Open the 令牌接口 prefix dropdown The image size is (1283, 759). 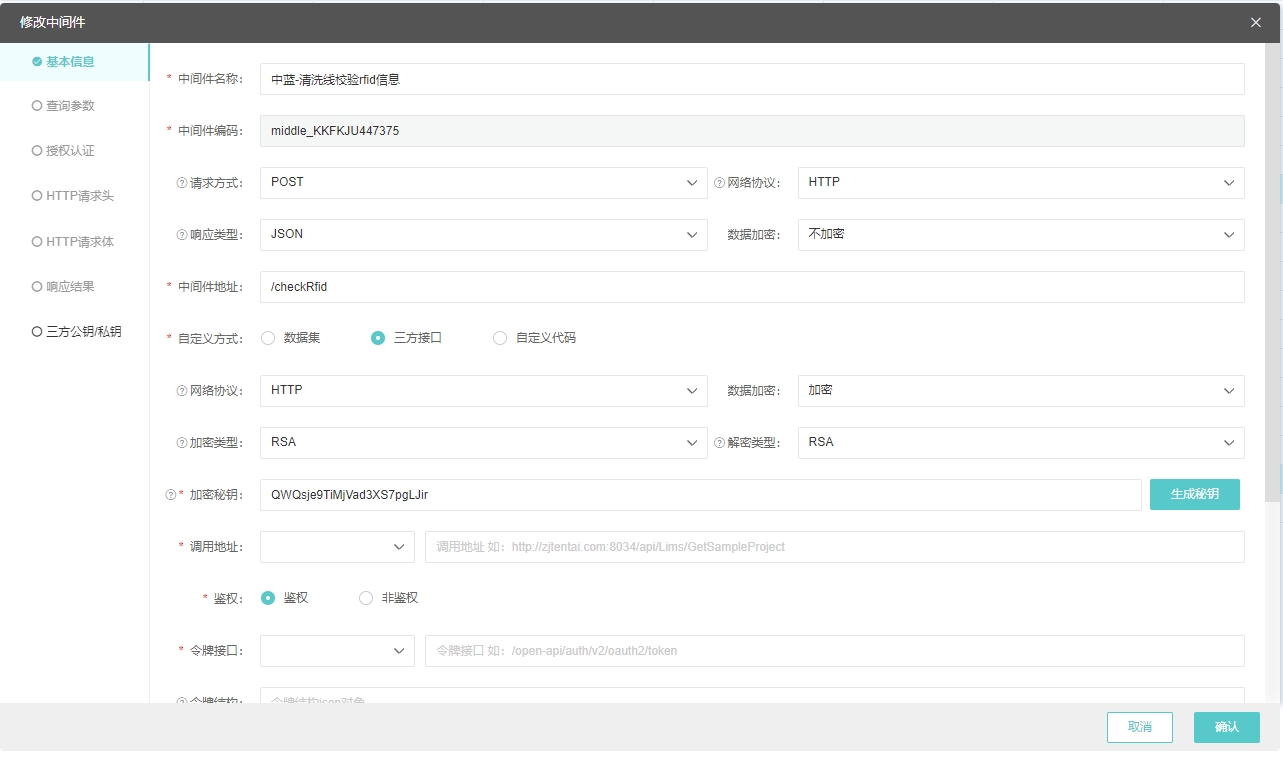click(x=337, y=651)
